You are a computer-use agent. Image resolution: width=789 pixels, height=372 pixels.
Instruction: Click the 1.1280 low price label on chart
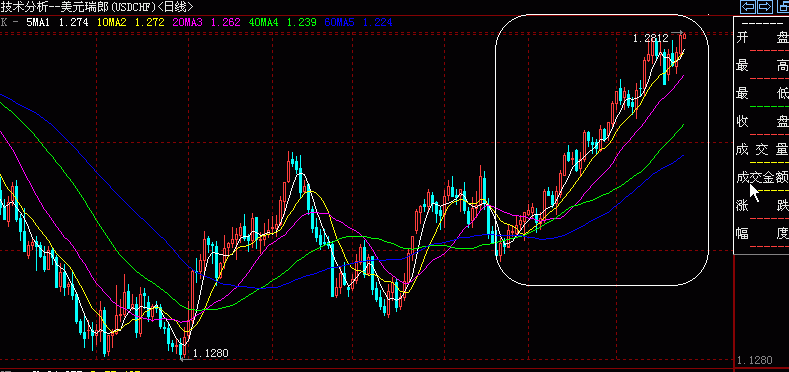tap(210, 353)
